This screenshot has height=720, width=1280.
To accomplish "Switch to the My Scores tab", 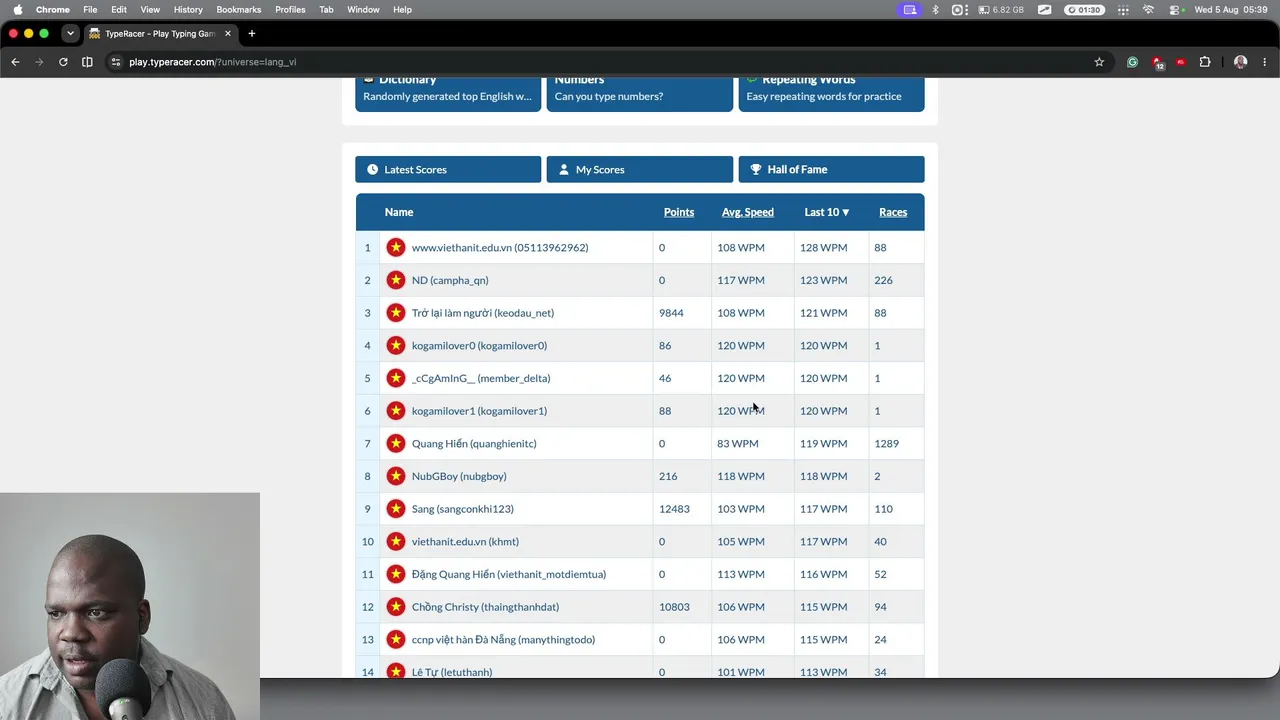I will pyautogui.click(x=640, y=169).
